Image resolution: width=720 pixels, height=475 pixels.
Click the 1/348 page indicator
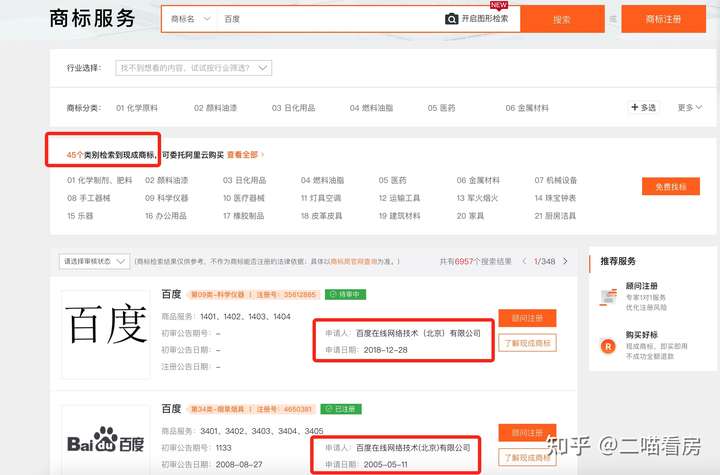point(544,261)
